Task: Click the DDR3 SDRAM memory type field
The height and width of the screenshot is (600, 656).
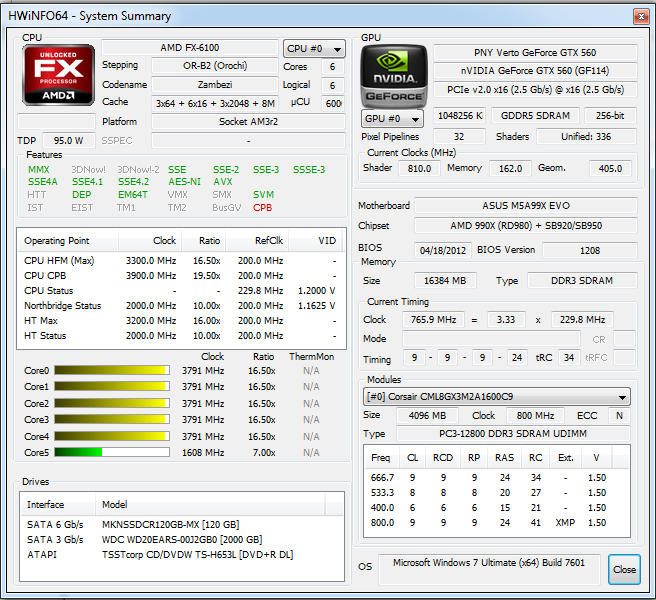Action: 582,280
